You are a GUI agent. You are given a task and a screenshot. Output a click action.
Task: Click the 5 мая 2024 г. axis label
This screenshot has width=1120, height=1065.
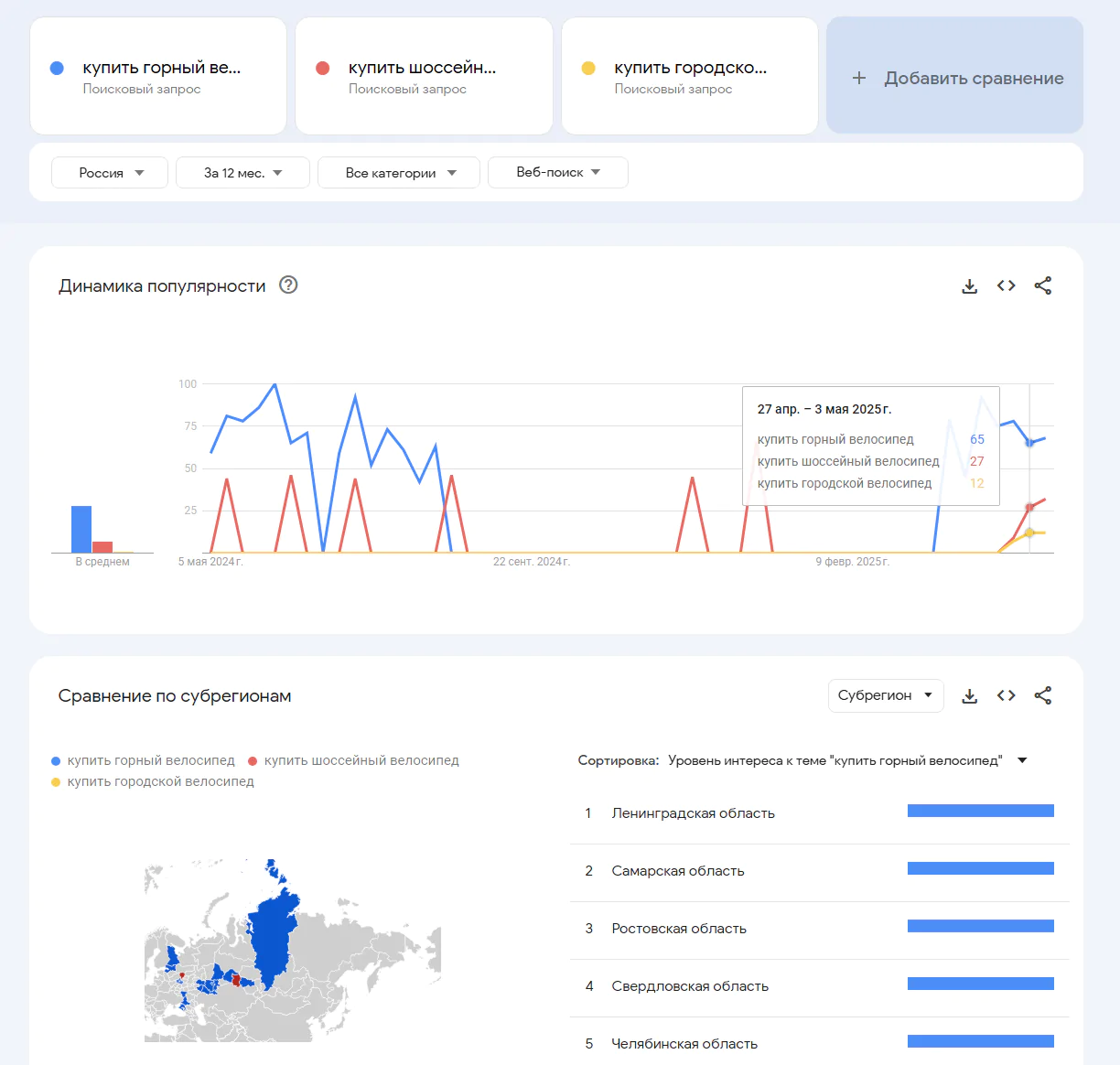pyautogui.click(x=210, y=562)
